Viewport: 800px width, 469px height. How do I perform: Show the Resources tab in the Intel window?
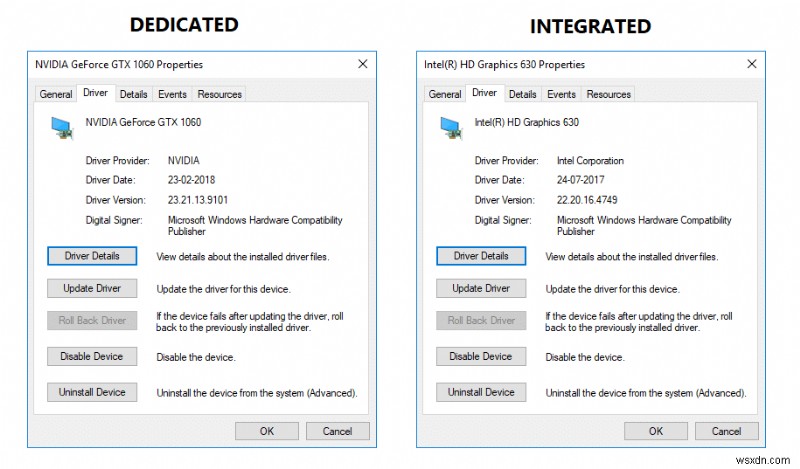coord(609,94)
